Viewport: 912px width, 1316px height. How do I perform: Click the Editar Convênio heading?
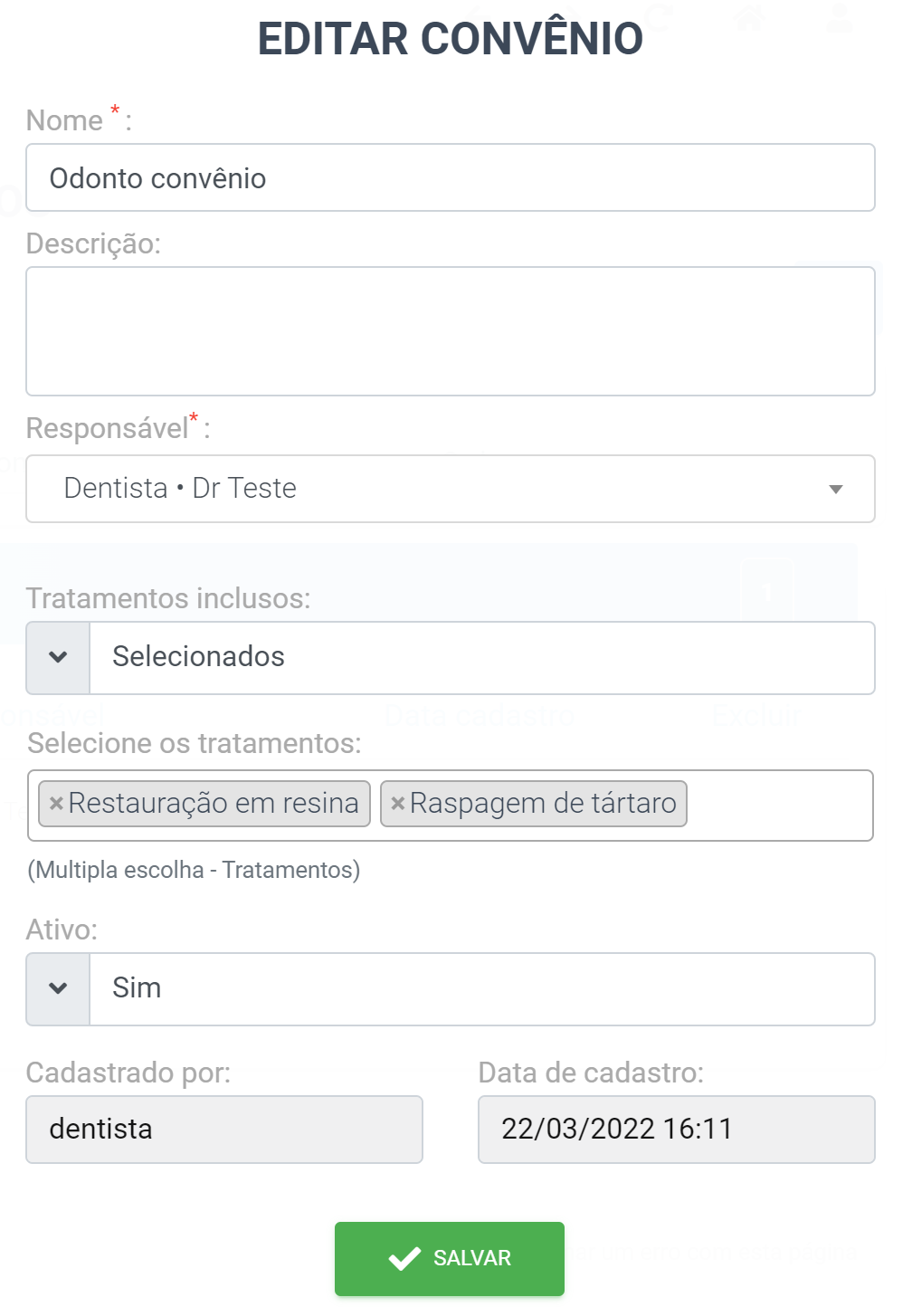[x=451, y=39]
